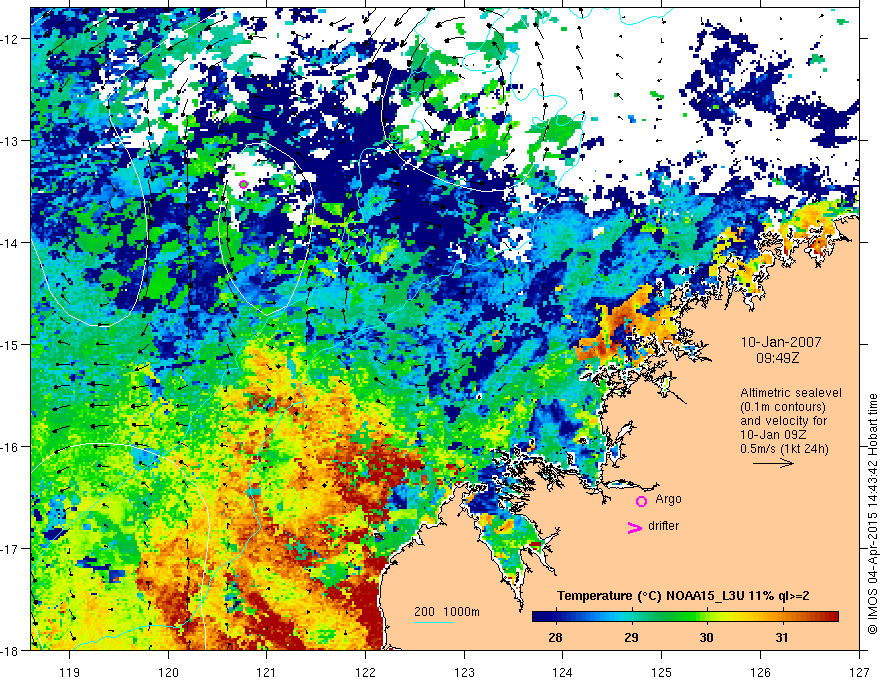Click the 0.5m/s velocity scale arrow
The height and width of the screenshot is (680, 880).
pos(773,463)
